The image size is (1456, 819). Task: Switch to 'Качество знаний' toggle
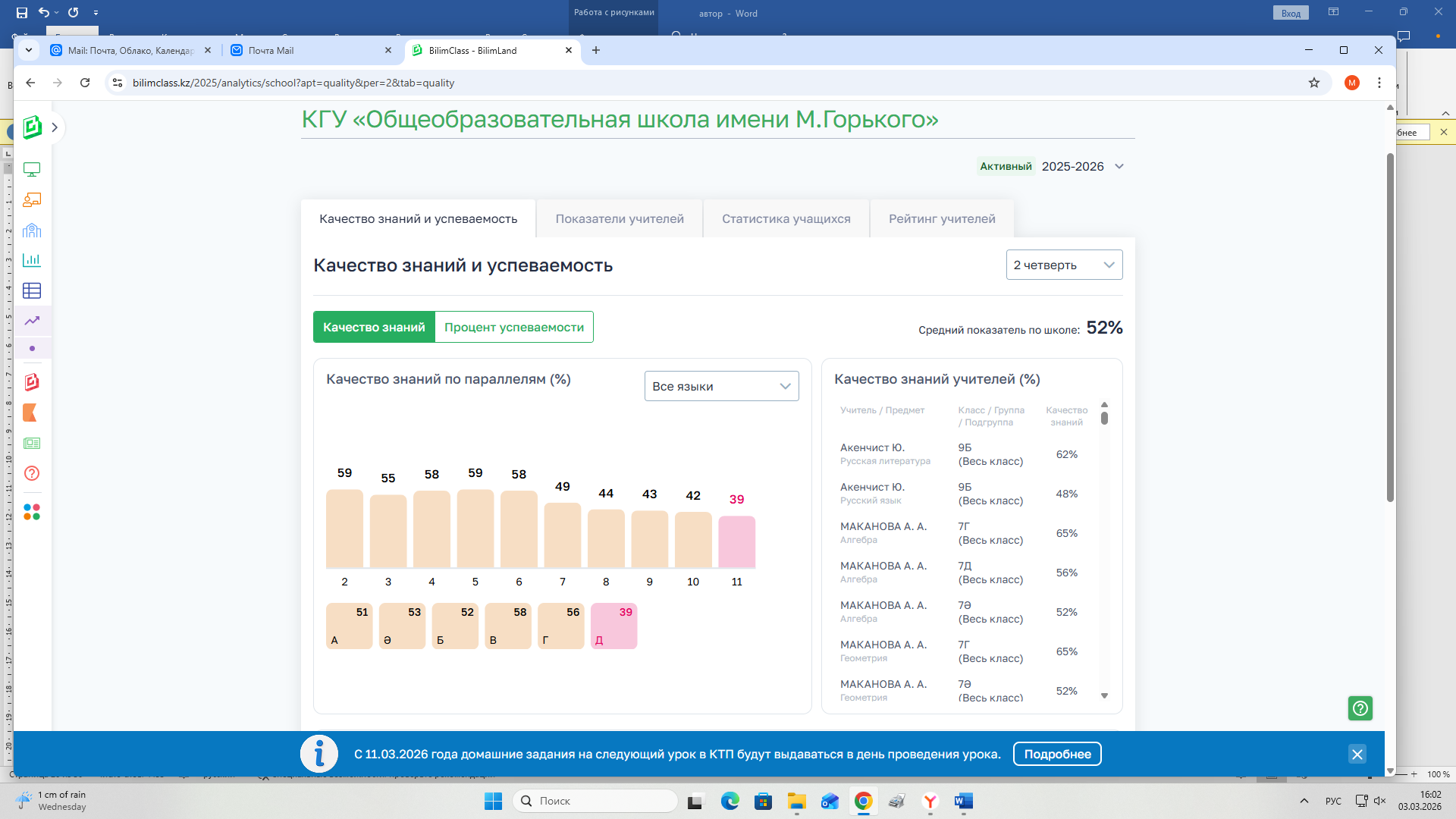[374, 327]
